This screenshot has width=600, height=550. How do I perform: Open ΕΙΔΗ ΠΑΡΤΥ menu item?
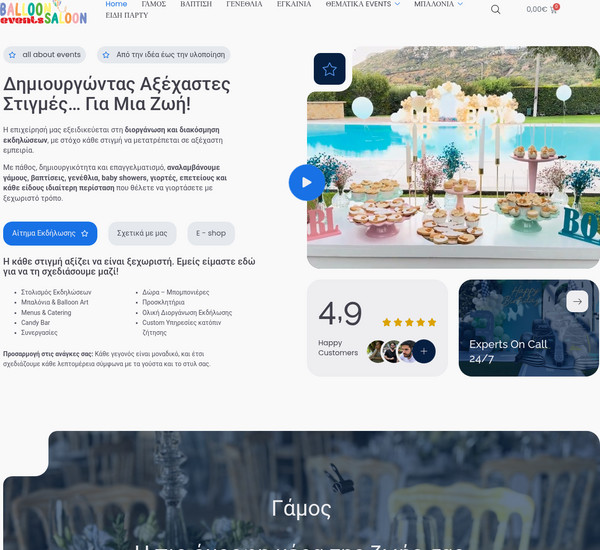pyautogui.click(x=127, y=15)
